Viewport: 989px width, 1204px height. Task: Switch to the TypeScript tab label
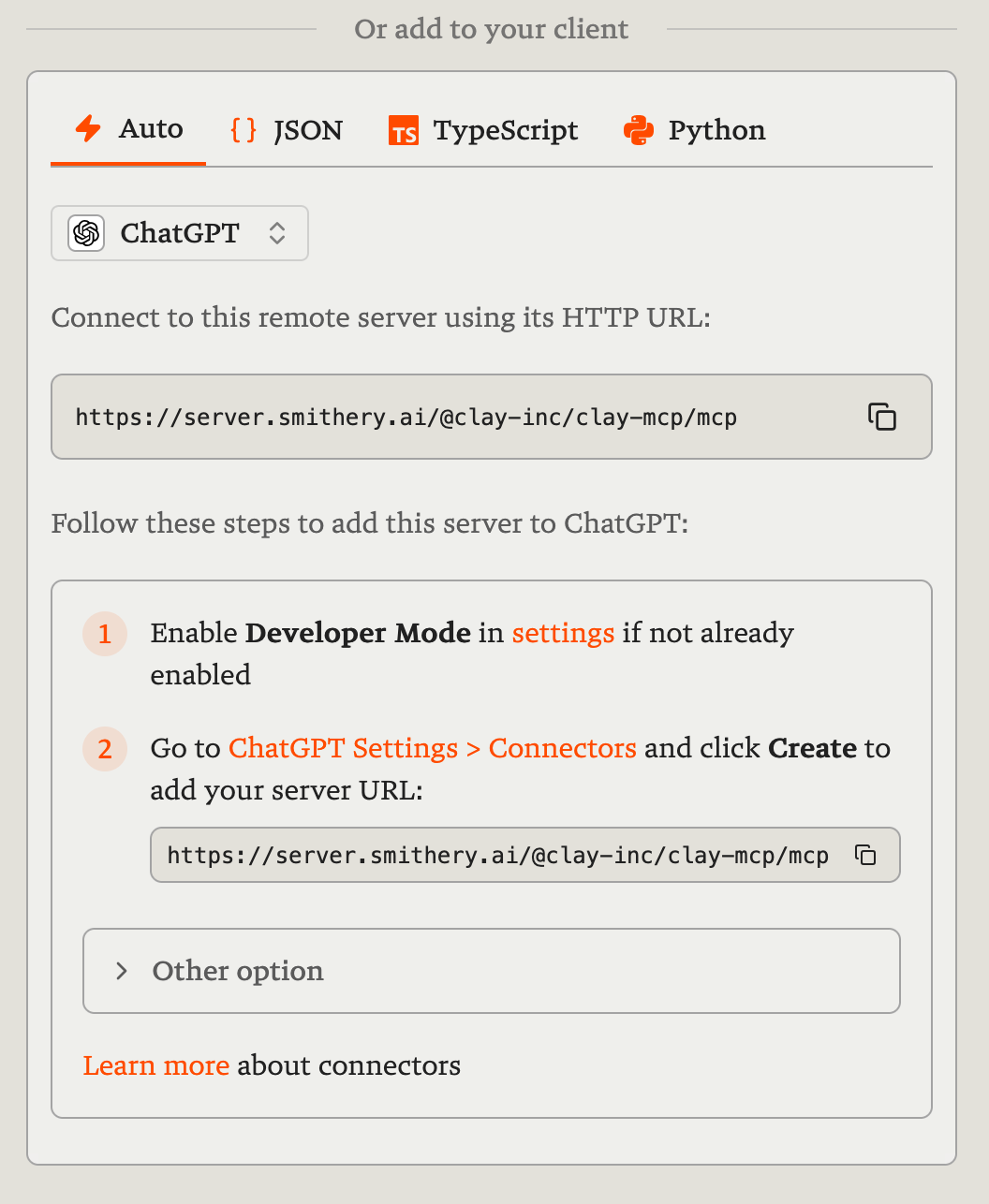pos(506,131)
